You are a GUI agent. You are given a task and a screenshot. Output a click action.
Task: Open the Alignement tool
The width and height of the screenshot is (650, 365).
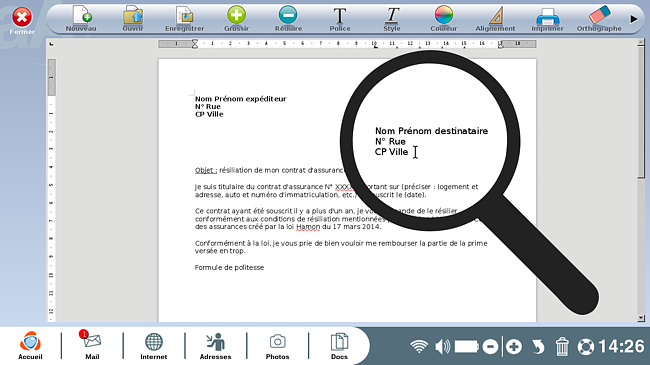click(495, 19)
